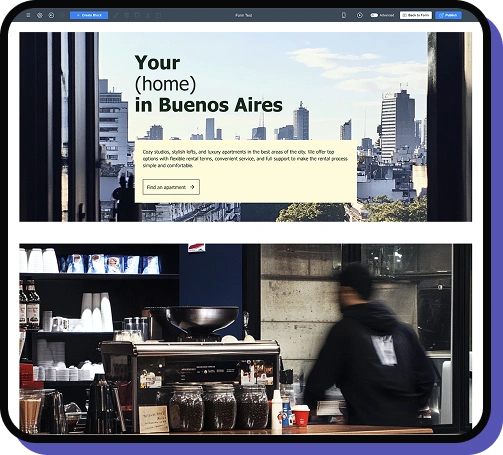The width and height of the screenshot is (503, 455).
Task: Switch to mobile device preview icon
Action: [344, 15]
